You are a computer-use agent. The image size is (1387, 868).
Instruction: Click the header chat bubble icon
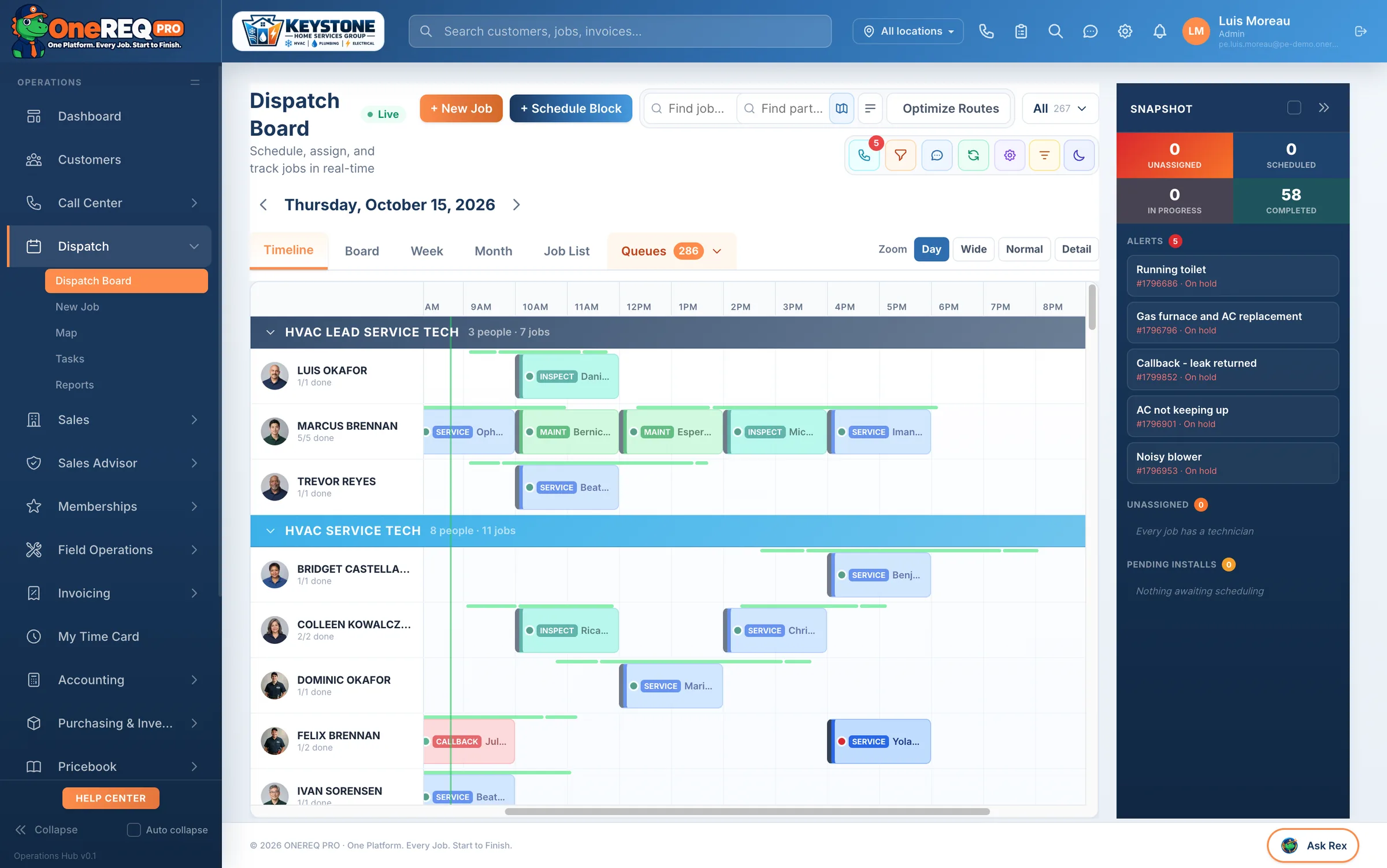1090,31
